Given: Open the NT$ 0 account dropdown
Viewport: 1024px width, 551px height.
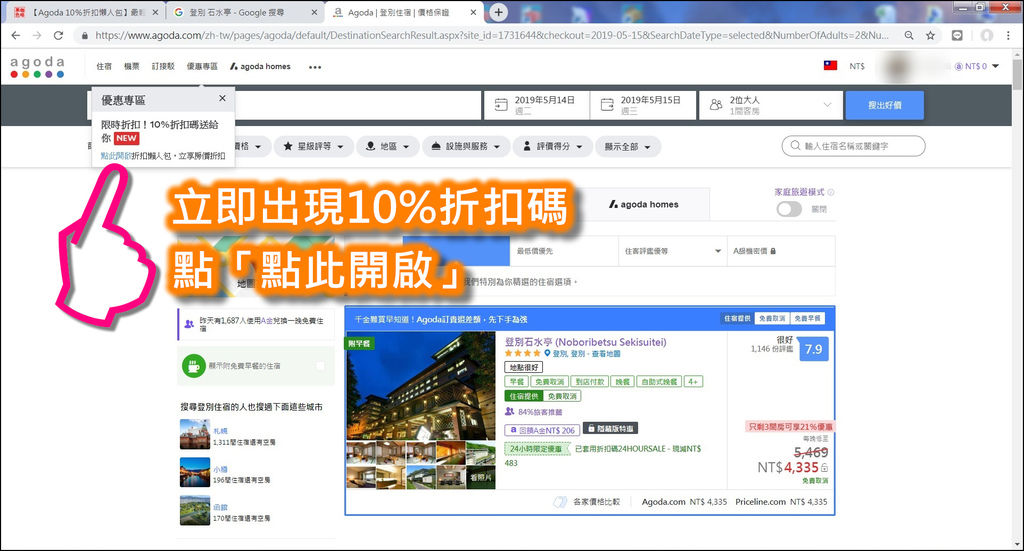Looking at the screenshot, I should click(976, 66).
